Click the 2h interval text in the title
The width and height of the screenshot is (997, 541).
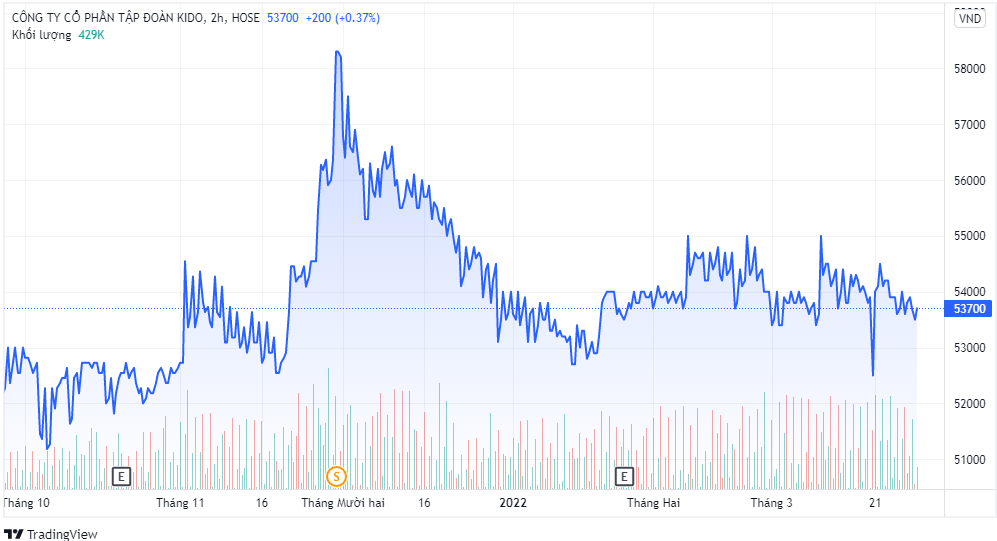tap(217, 18)
